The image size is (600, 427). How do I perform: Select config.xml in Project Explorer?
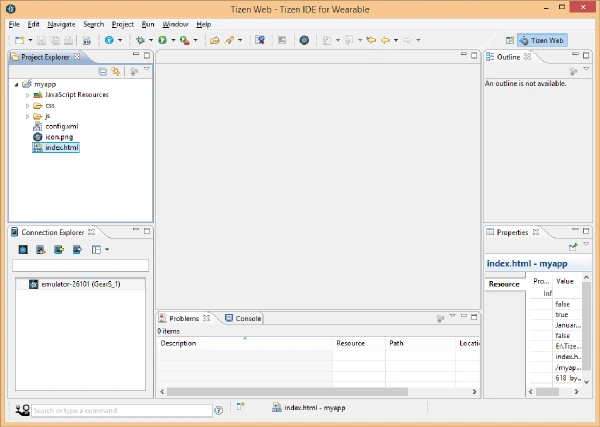pyautogui.click(x=61, y=127)
